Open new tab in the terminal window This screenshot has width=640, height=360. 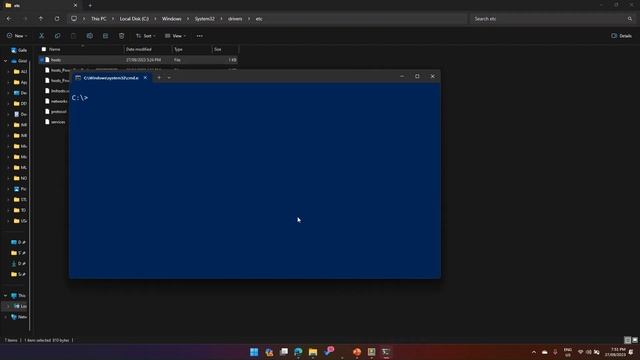pyautogui.click(x=159, y=78)
